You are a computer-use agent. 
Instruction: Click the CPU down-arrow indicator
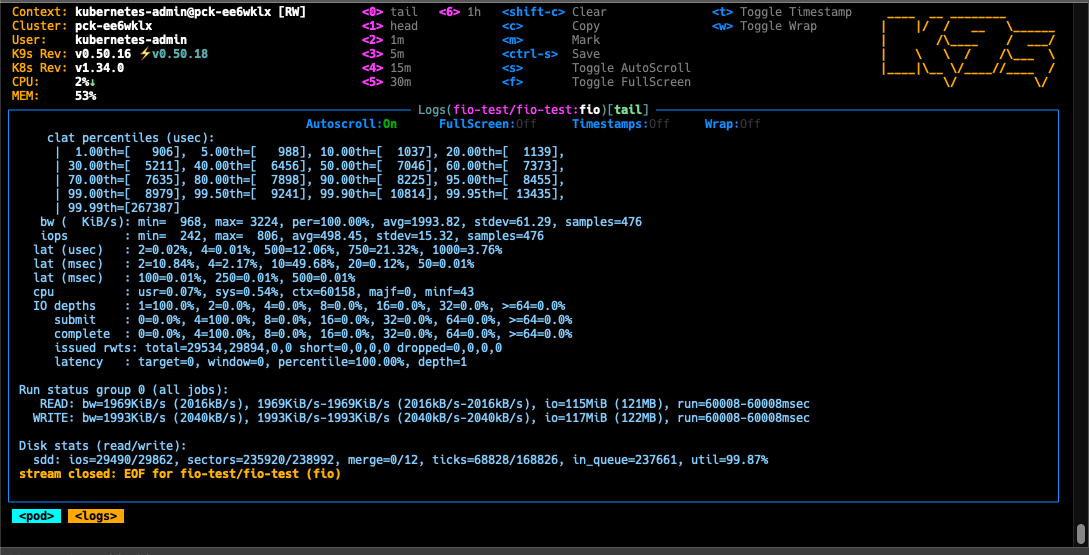coord(92,82)
